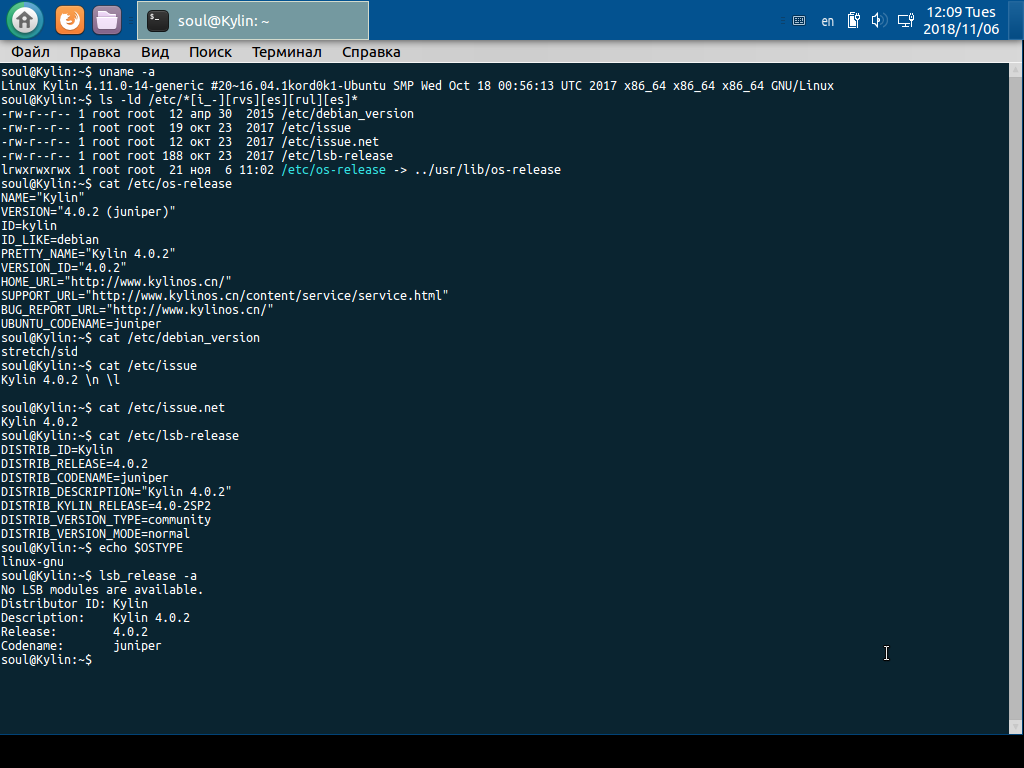Open the Терминал menu

(287, 52)
